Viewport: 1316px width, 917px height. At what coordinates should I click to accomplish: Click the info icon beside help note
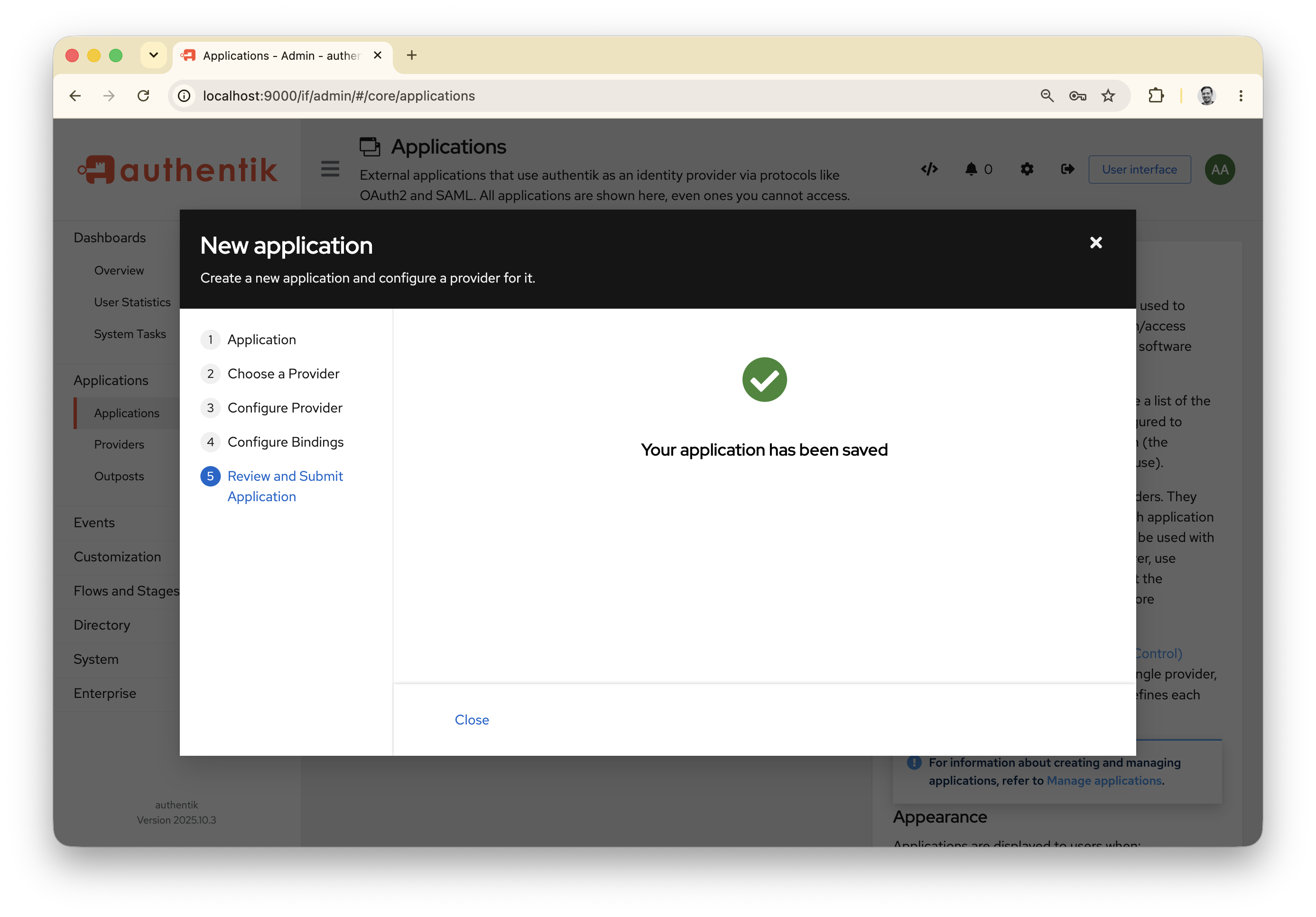click(x=914, y=763)
